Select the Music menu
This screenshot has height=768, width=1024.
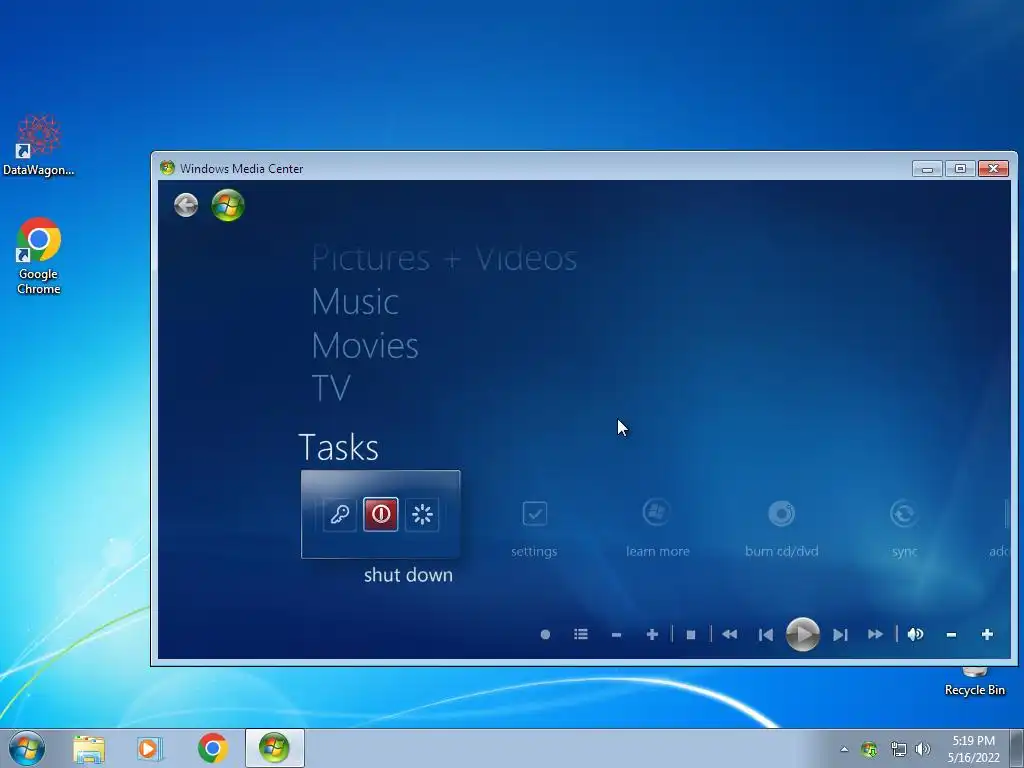click(x=355, y=302)
